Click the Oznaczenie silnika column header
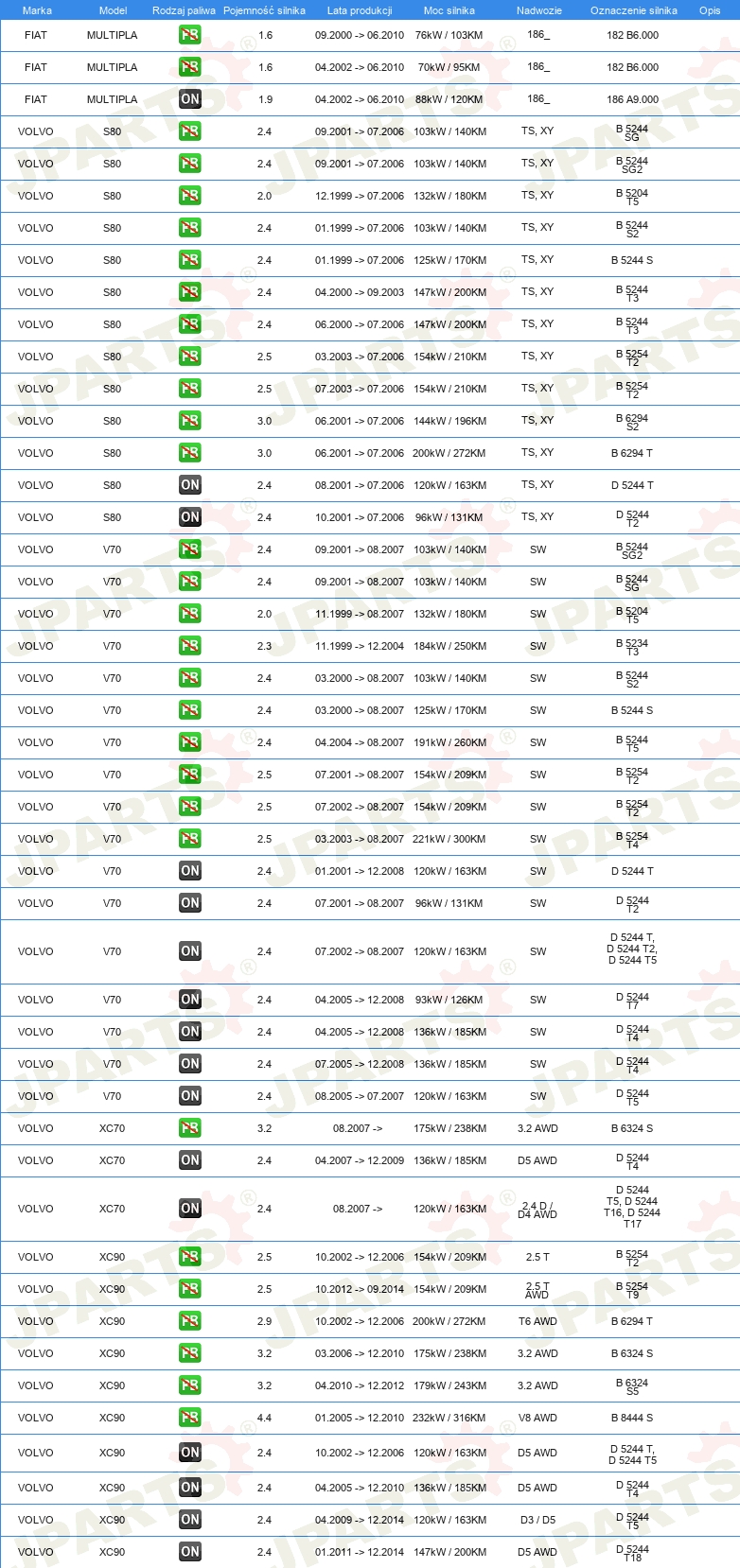The height and width of the screenshot is (1568, 740). pyautogui.click(x=634, y=10)
